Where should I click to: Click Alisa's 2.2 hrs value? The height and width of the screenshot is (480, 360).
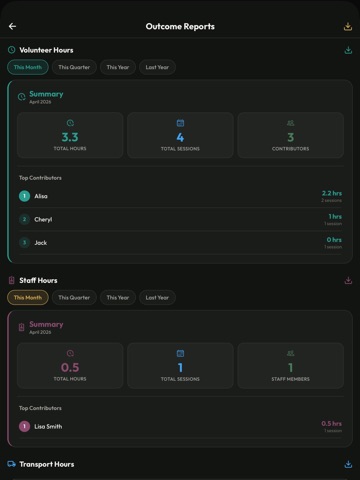click(332, 193)
